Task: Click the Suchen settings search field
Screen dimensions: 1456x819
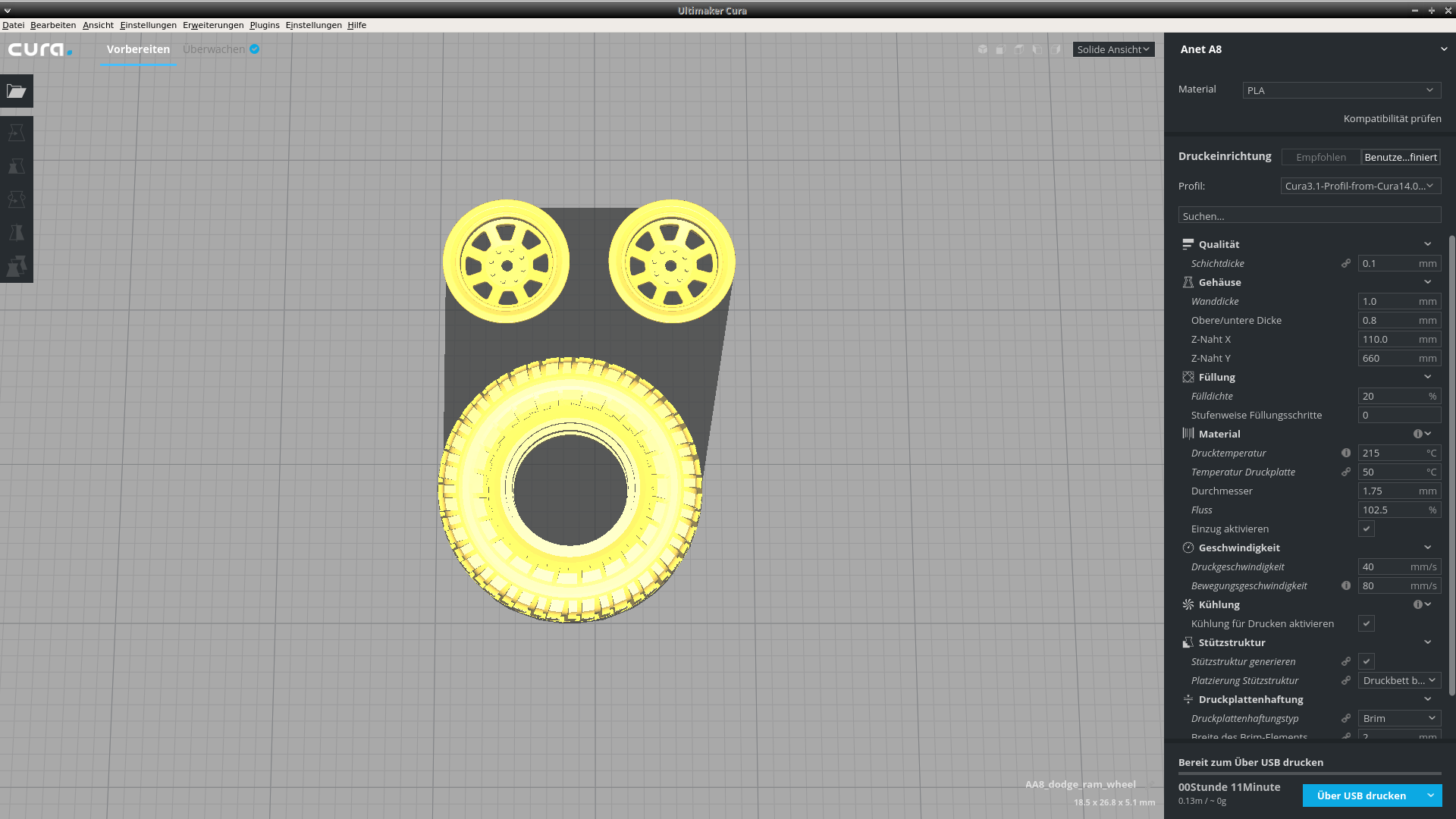Action: (x=1309, y=216)
